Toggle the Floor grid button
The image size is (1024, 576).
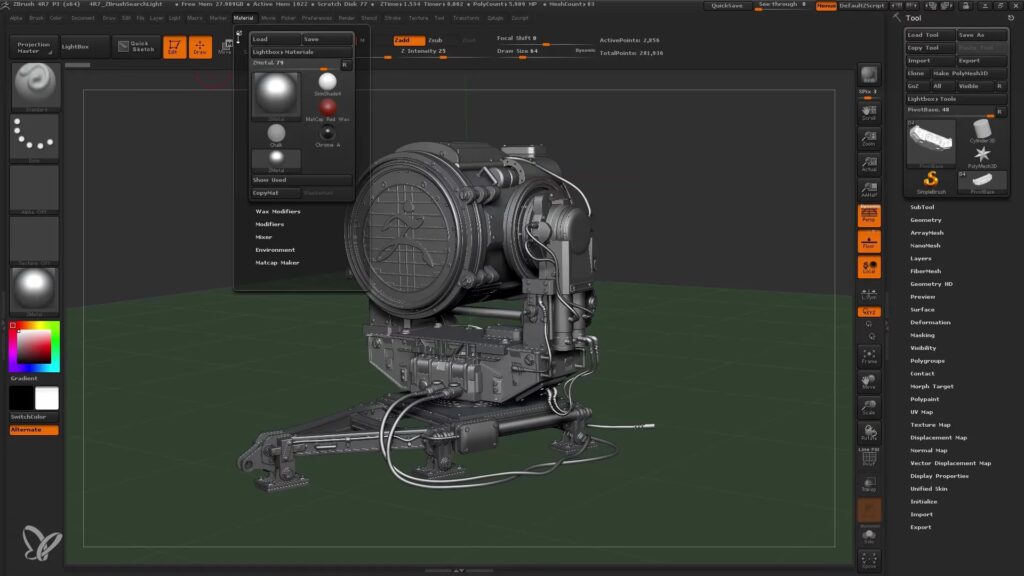(869, 241)
